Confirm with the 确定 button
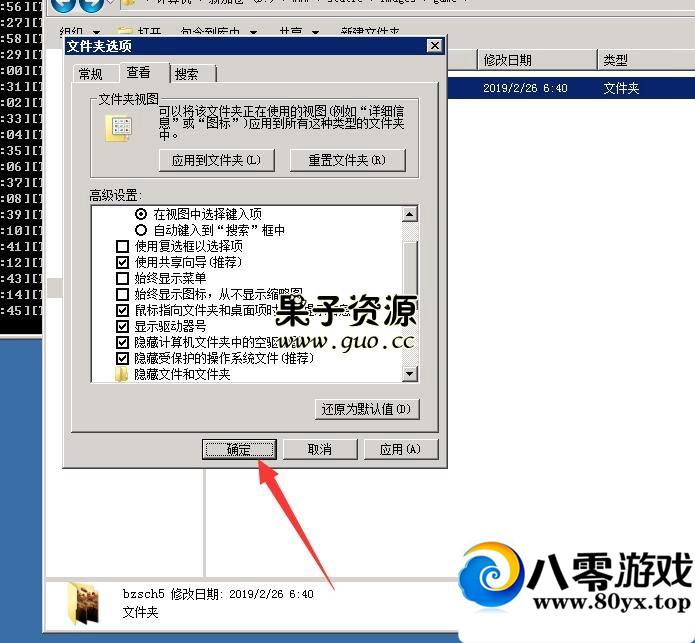This screenshot has height=643, width=695. pyautogui.click(x=239, y=449)
